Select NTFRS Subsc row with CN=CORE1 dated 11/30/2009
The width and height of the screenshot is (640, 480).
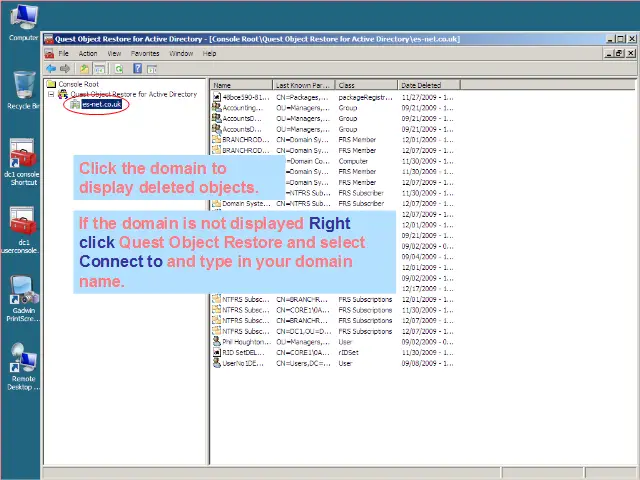[x=333, y=310]
